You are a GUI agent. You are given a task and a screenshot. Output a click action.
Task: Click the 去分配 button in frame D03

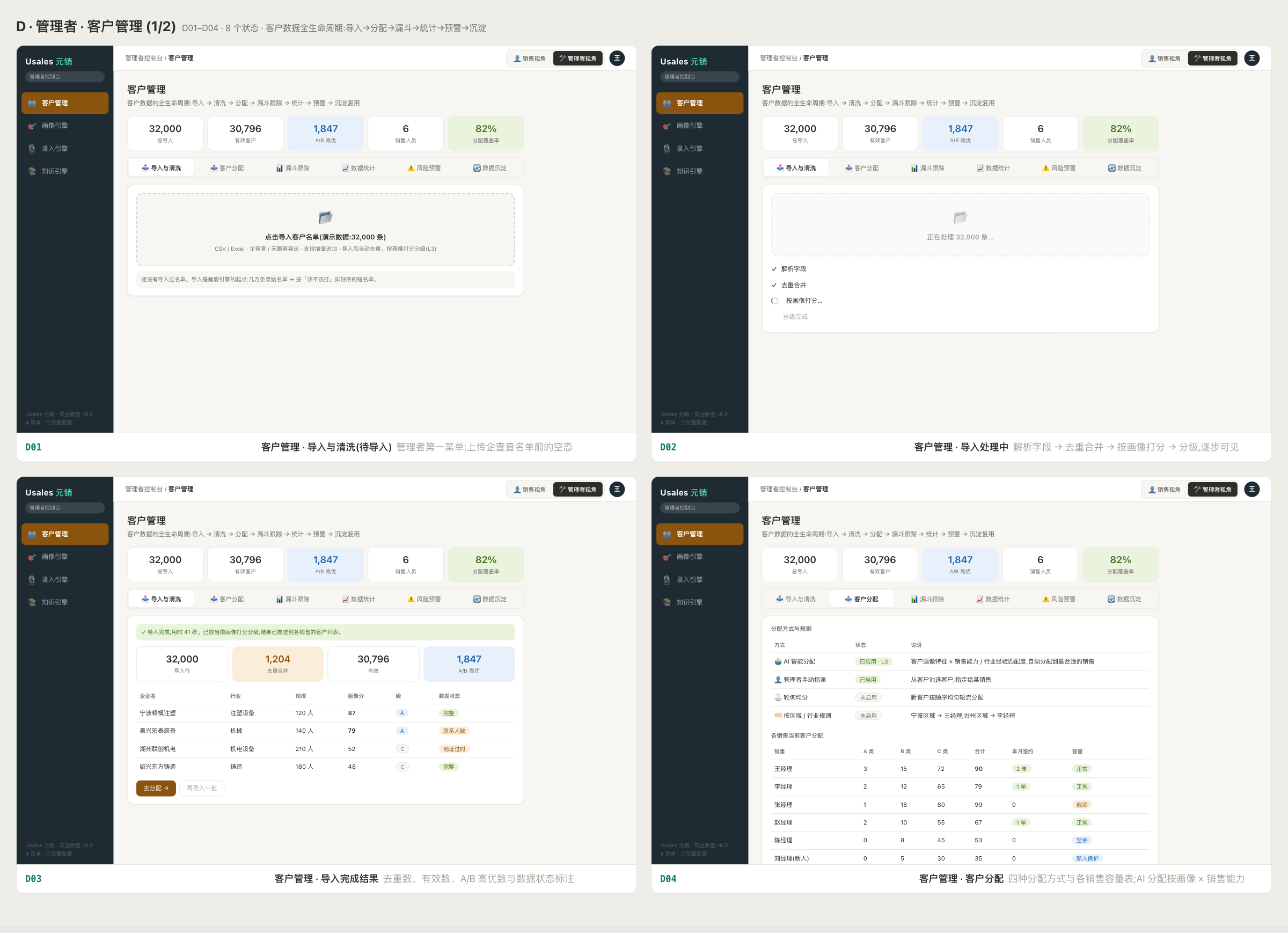156,788
